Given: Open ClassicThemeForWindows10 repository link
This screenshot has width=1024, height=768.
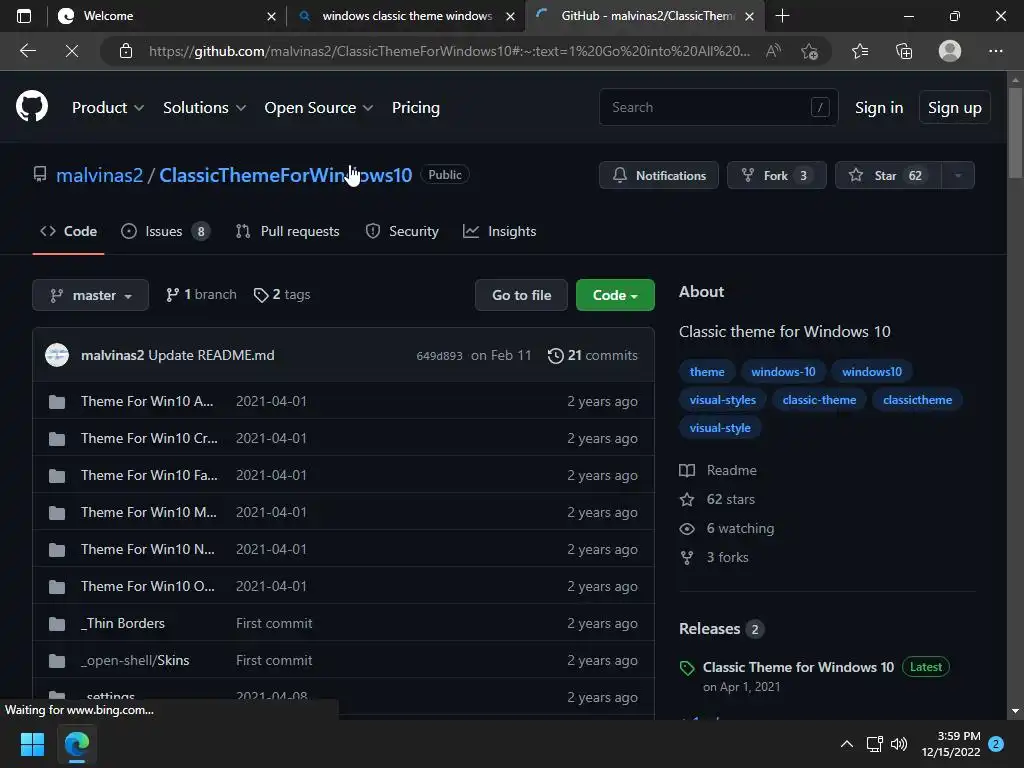Looking at the screenshot, I should [x=285, y=175].
